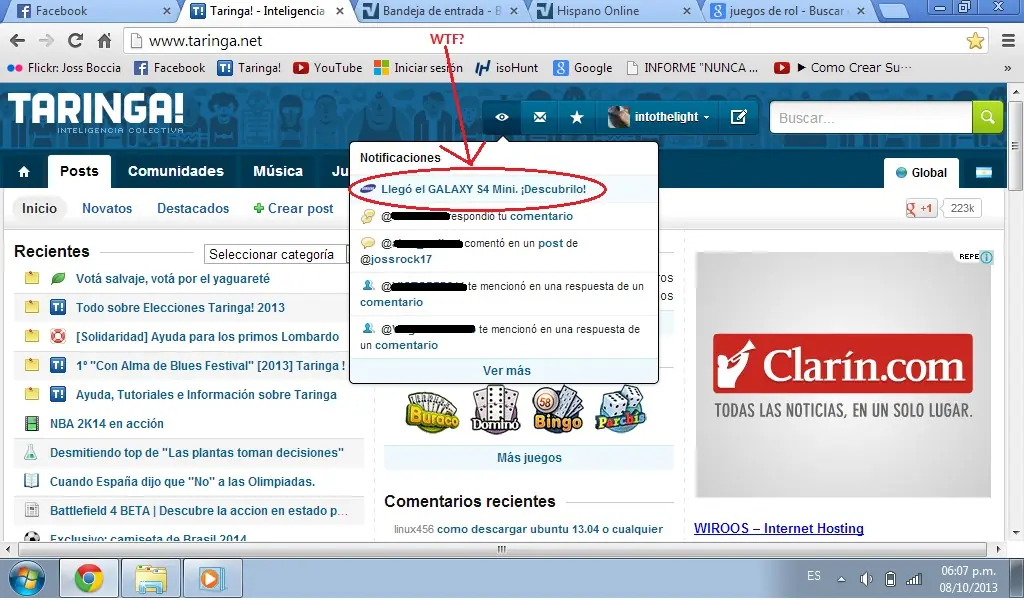Select the Global tab

921,173
